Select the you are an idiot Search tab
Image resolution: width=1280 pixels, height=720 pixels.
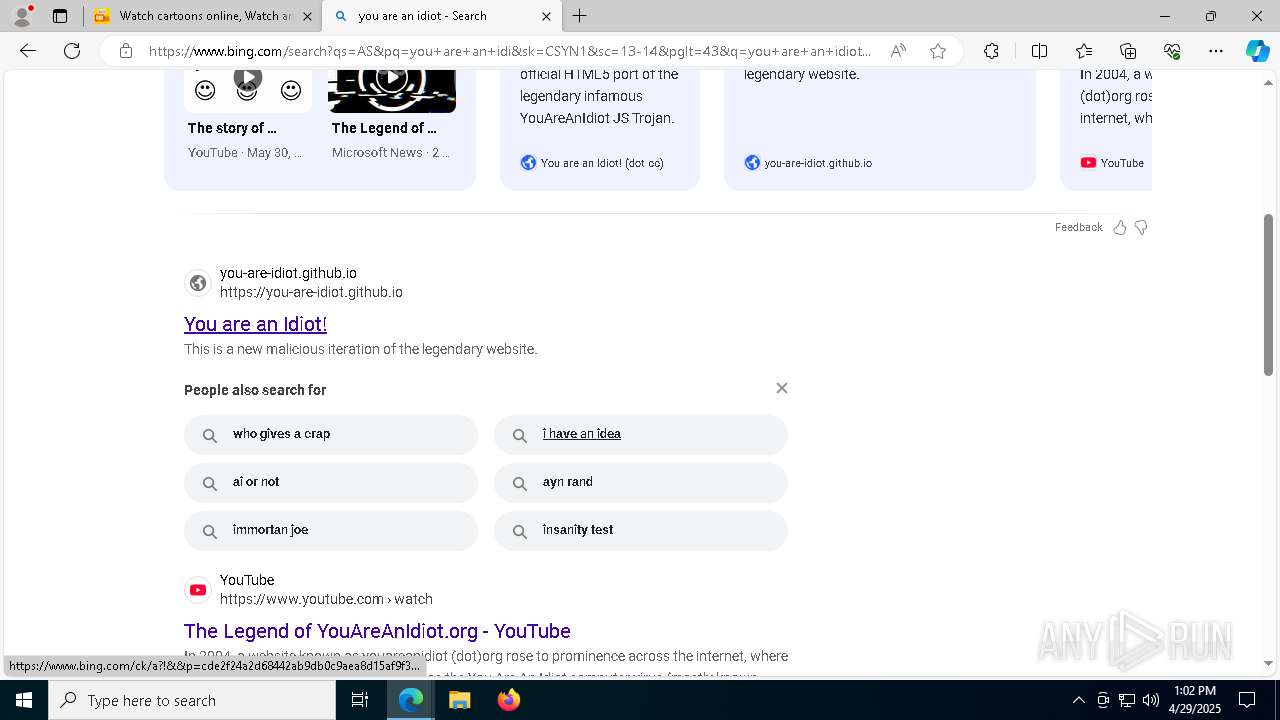click(x=443, y=16)
